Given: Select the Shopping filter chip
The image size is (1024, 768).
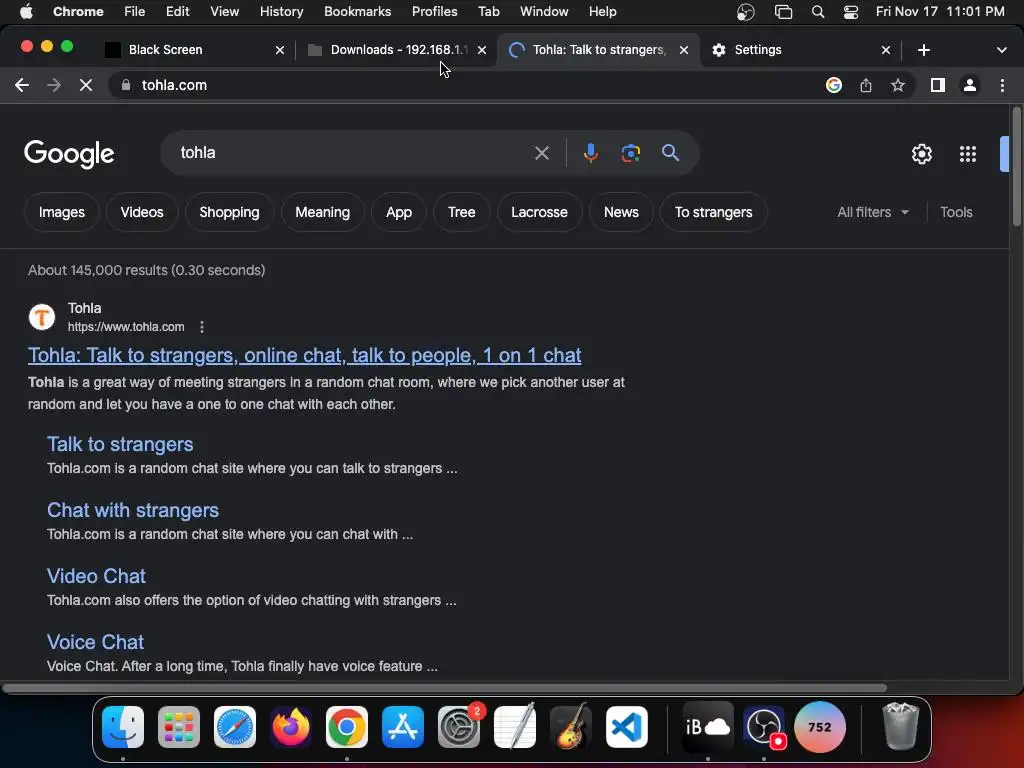Looking at the screenshot, I should pos(229,212).
